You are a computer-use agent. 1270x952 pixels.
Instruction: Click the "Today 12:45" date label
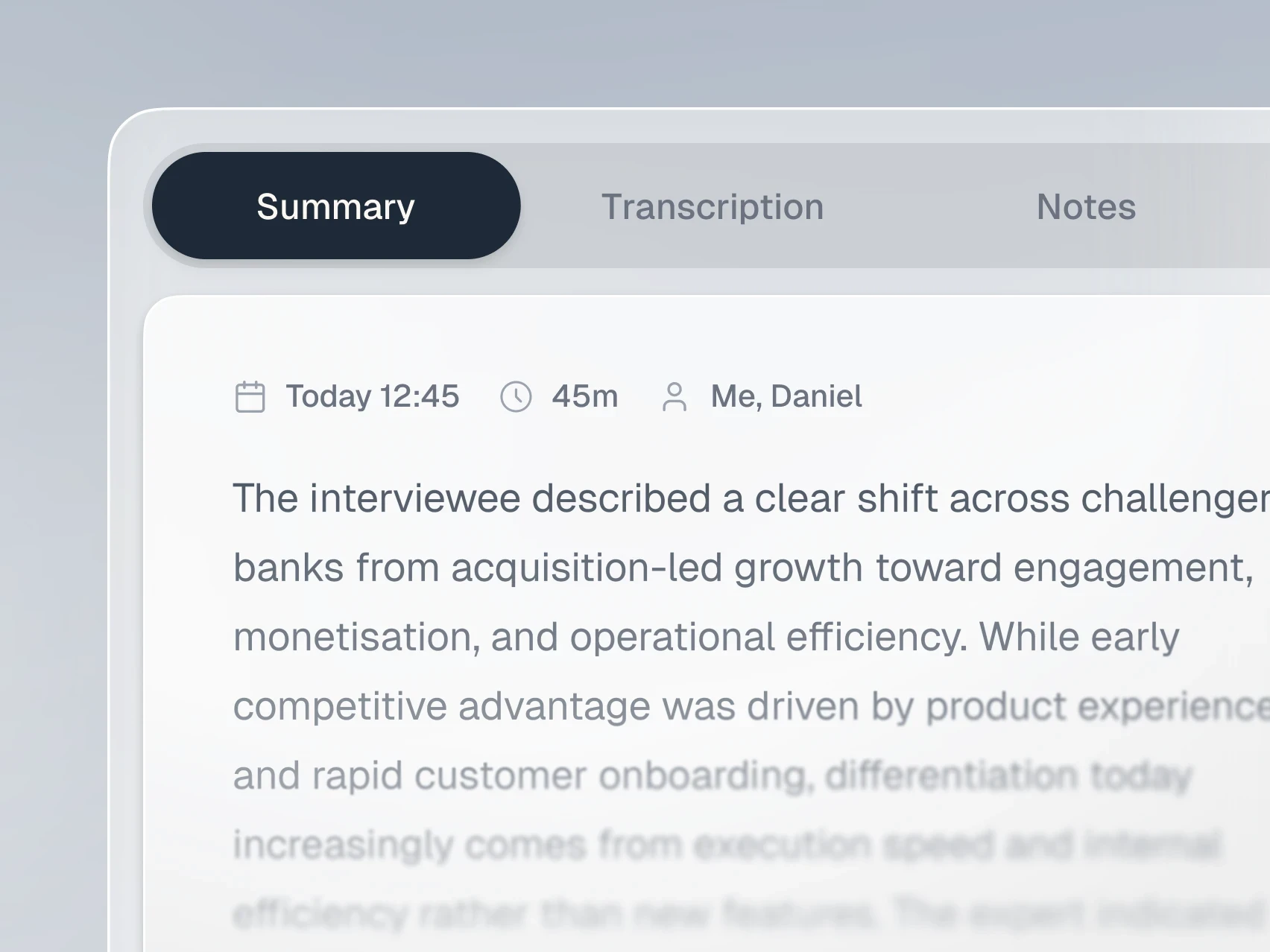click(x=373, y=396)
